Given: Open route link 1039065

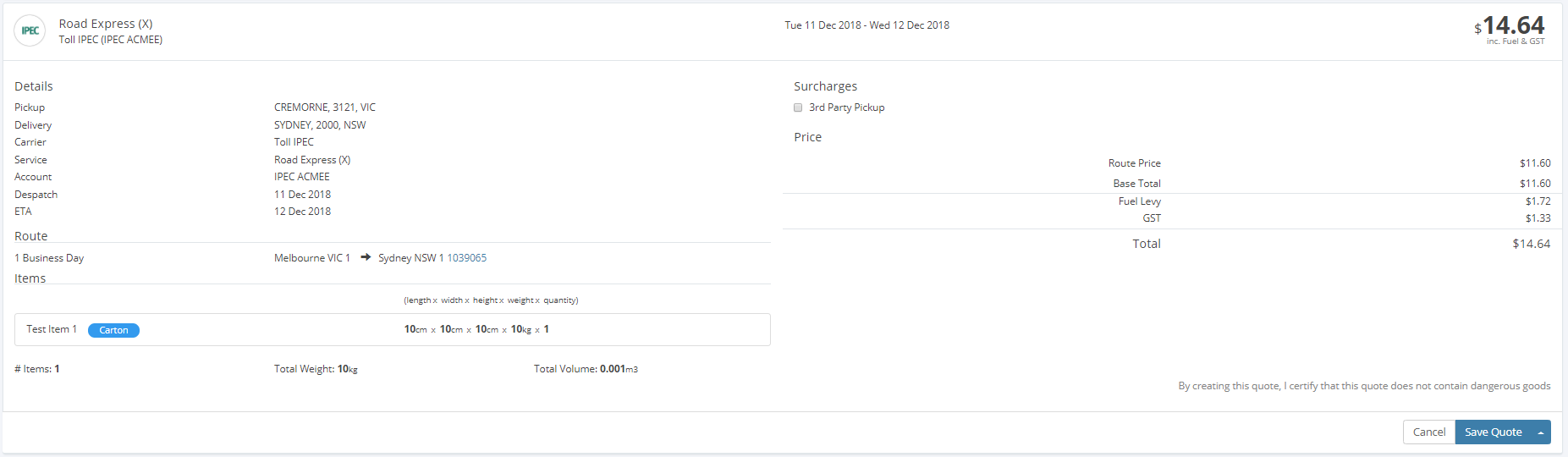Looking at the screenshot, I should pos(466,258).
